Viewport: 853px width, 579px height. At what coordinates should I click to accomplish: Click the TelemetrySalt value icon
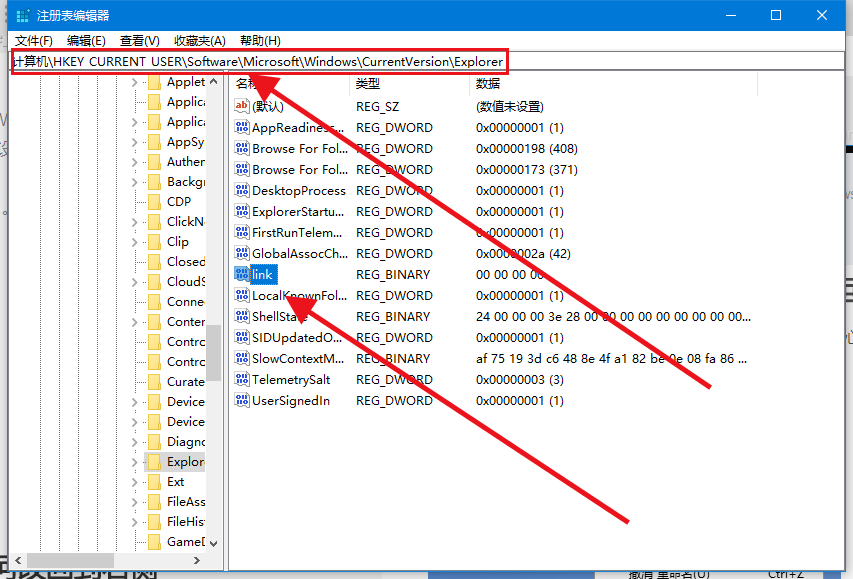coord(242,379)
